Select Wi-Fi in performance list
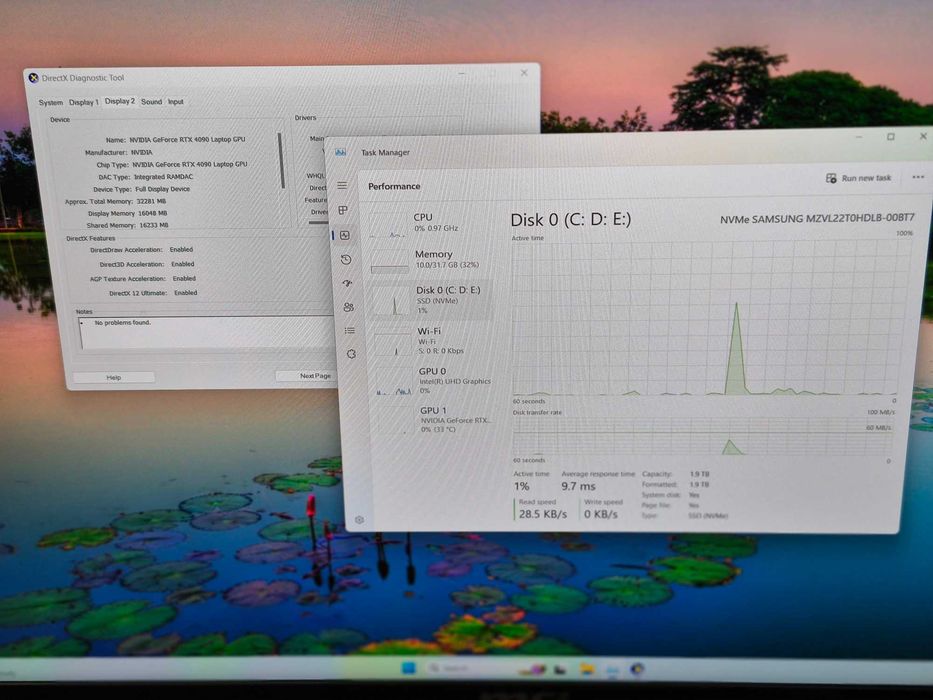Image resolution: width=933 pixels, height=700 pixels. click(x=432, y=340)
